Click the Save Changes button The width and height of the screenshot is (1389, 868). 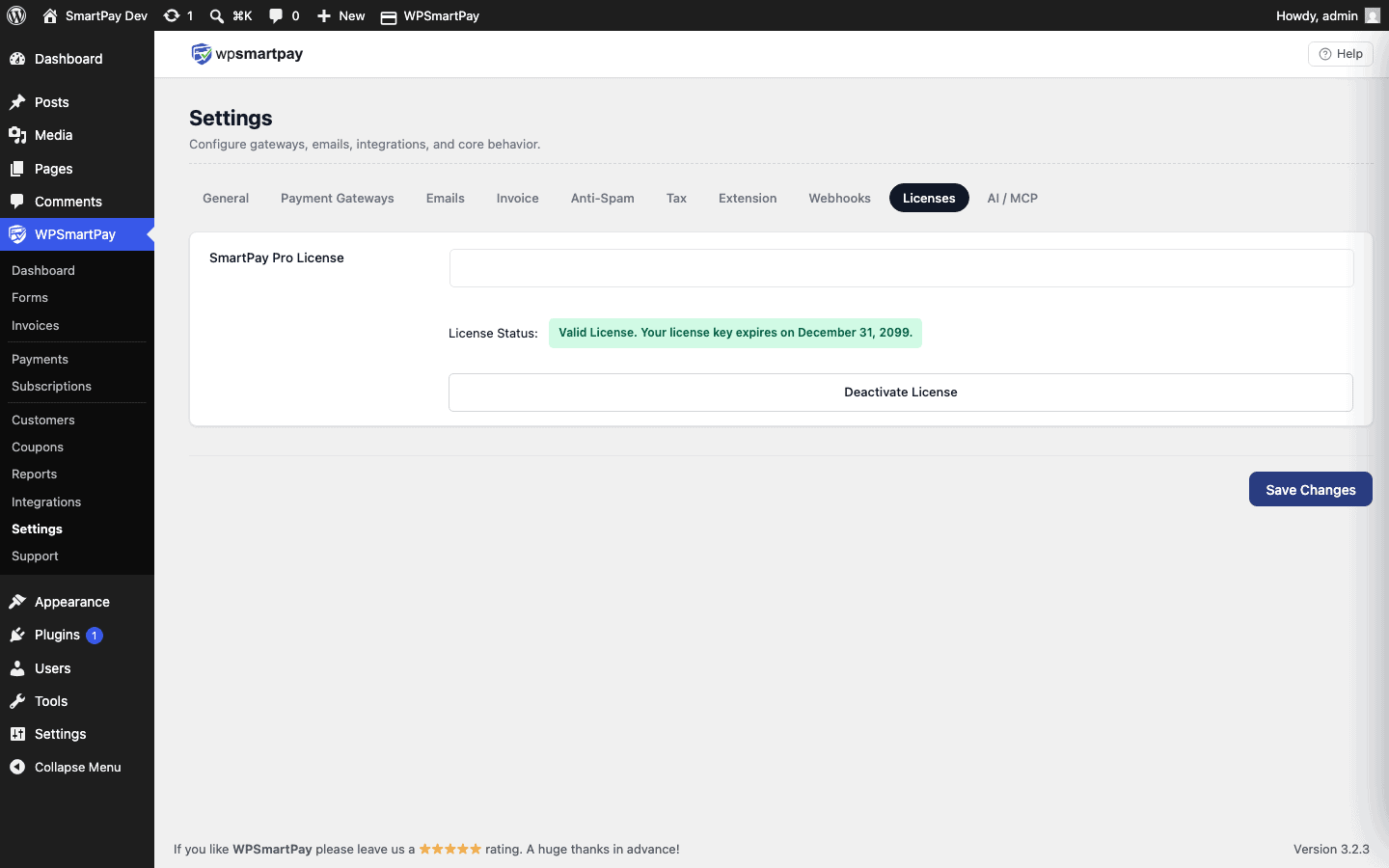click(x=1311, y=489)
